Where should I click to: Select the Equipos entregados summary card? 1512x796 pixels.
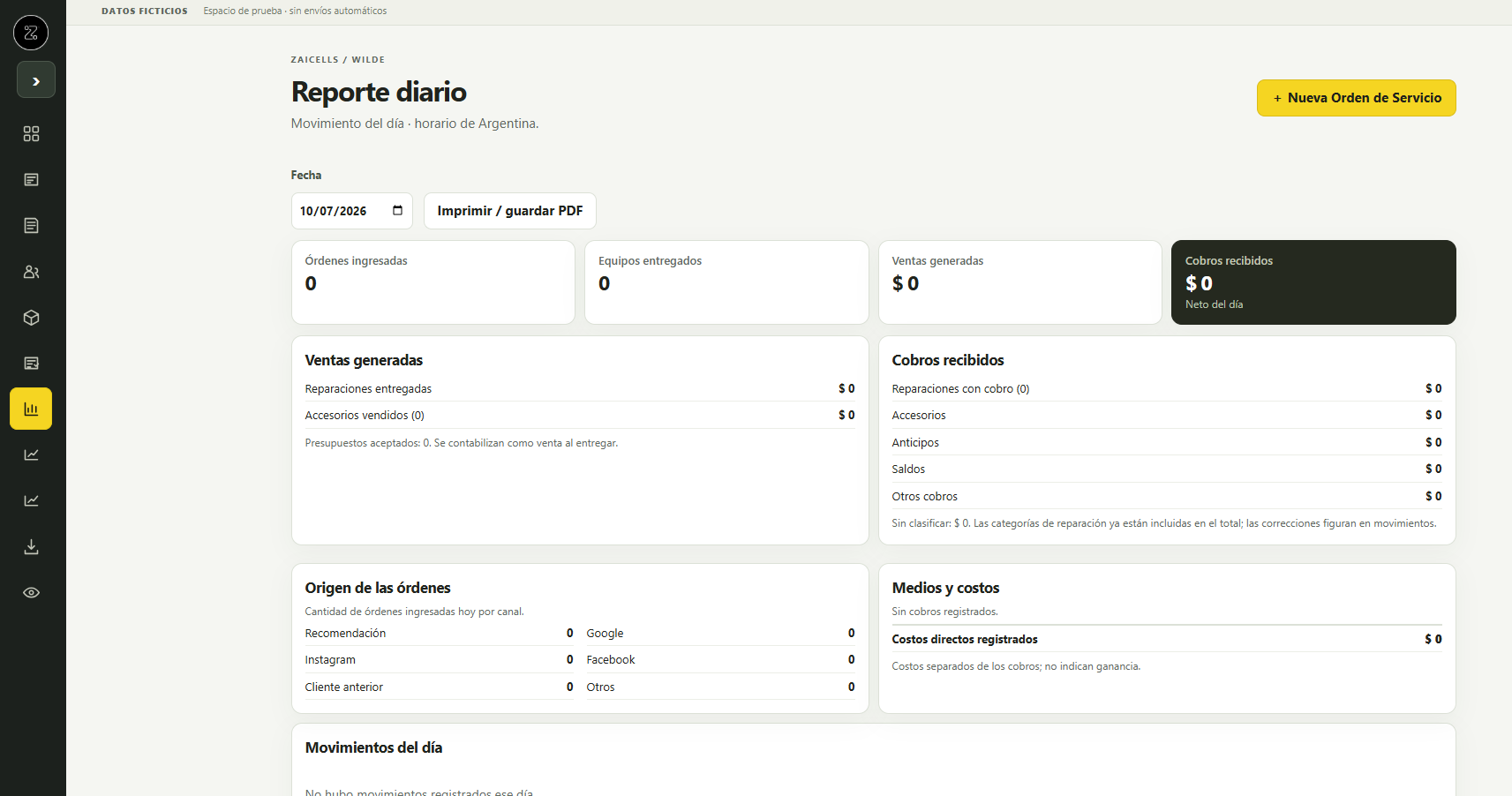(x=726, y=282)
